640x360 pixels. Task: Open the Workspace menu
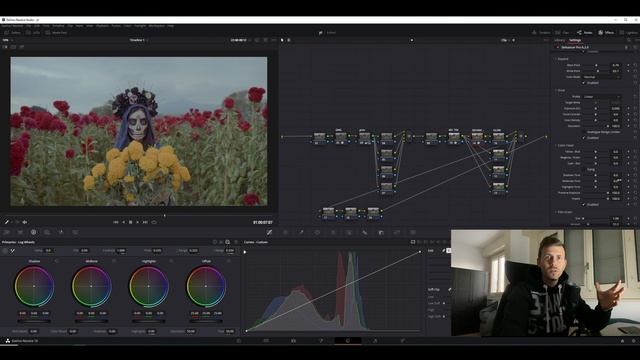click(x=156, y=26)
